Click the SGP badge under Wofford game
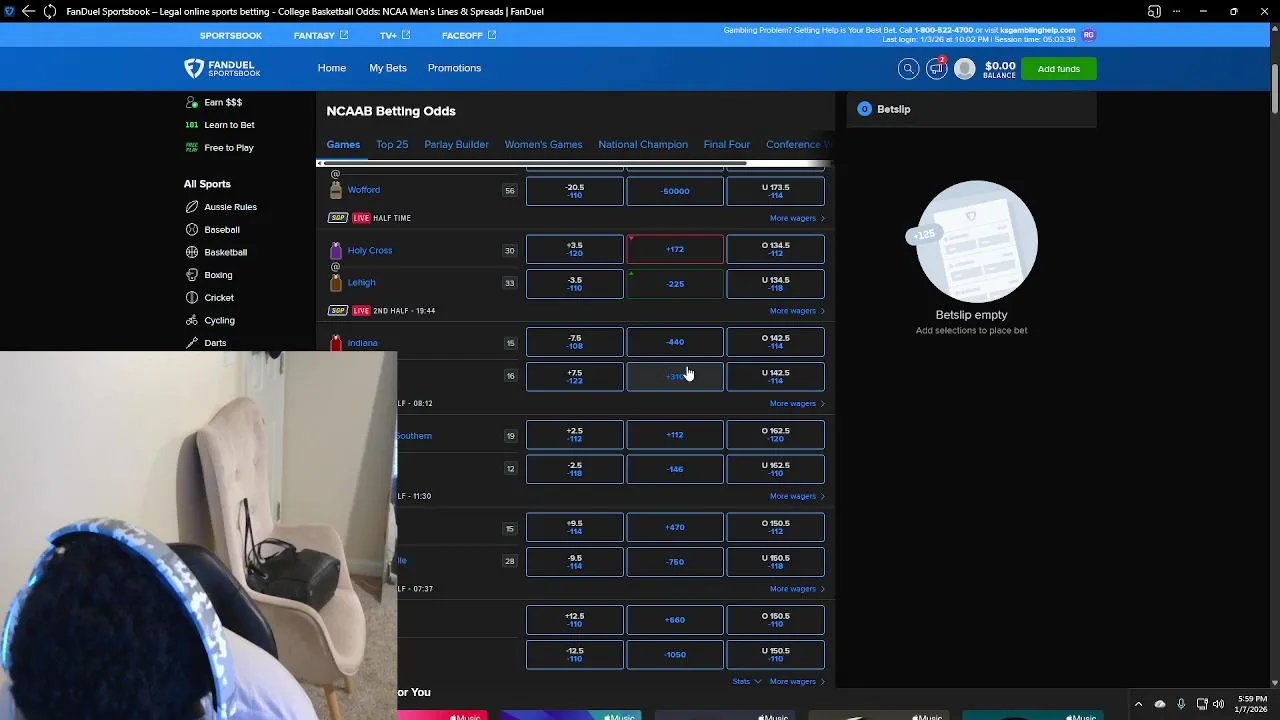Viewport: 1280px width, 720px height. (x=338, y=218)
